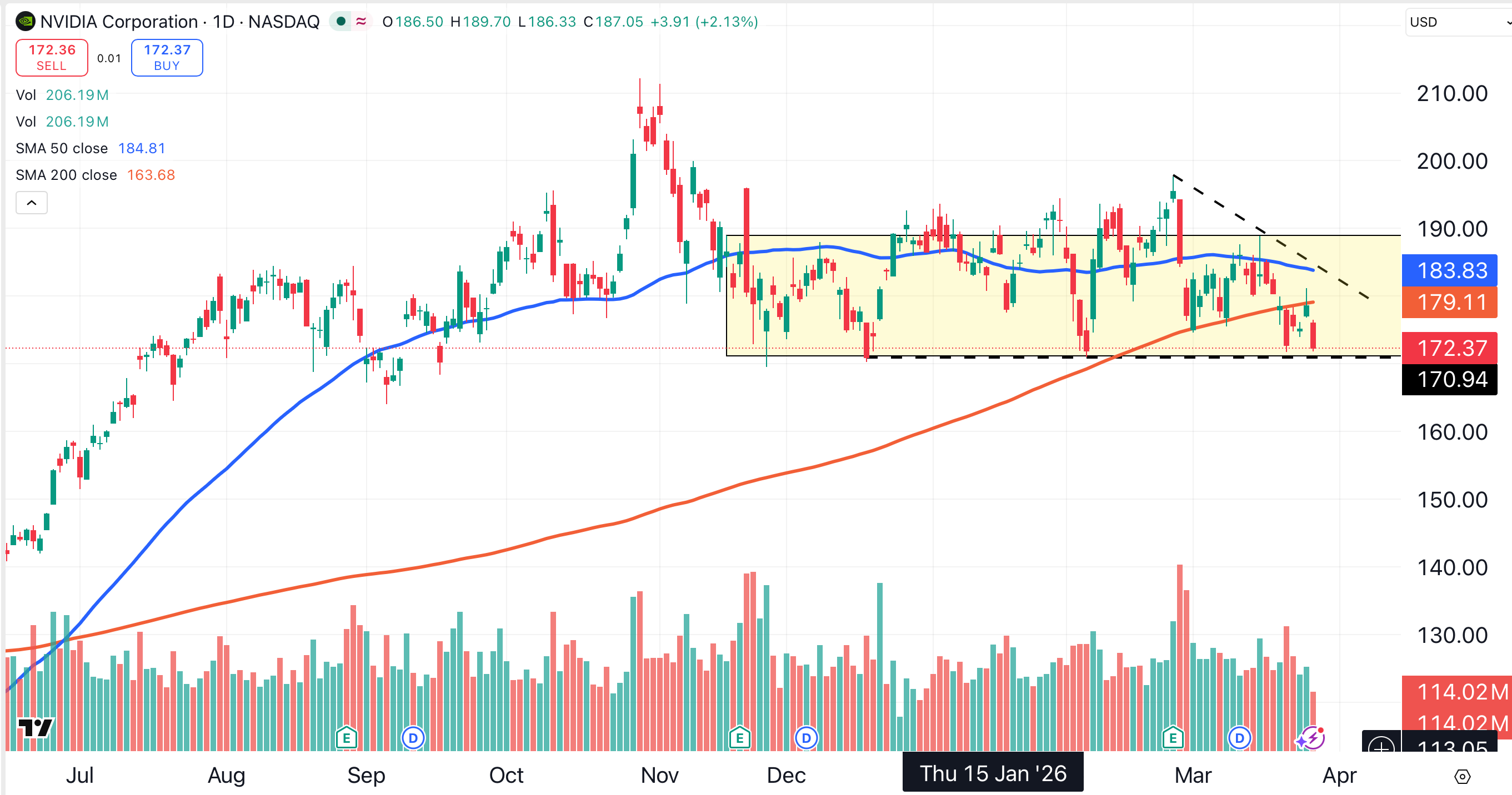Open chart settings hexagon icon
1512x795 pixels.
[x=1462, y=776]
